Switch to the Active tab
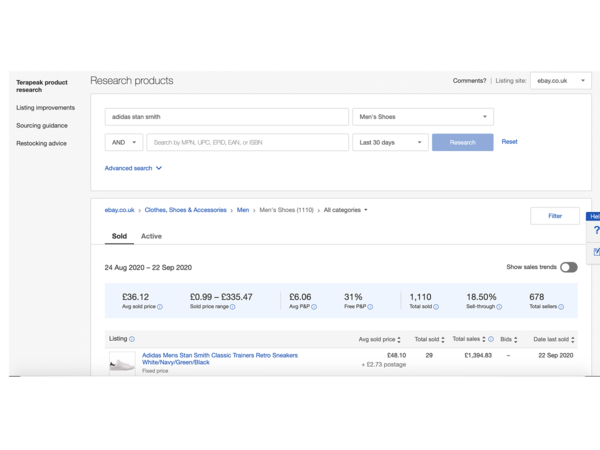600x450 pixels. [x=151, y=236]
